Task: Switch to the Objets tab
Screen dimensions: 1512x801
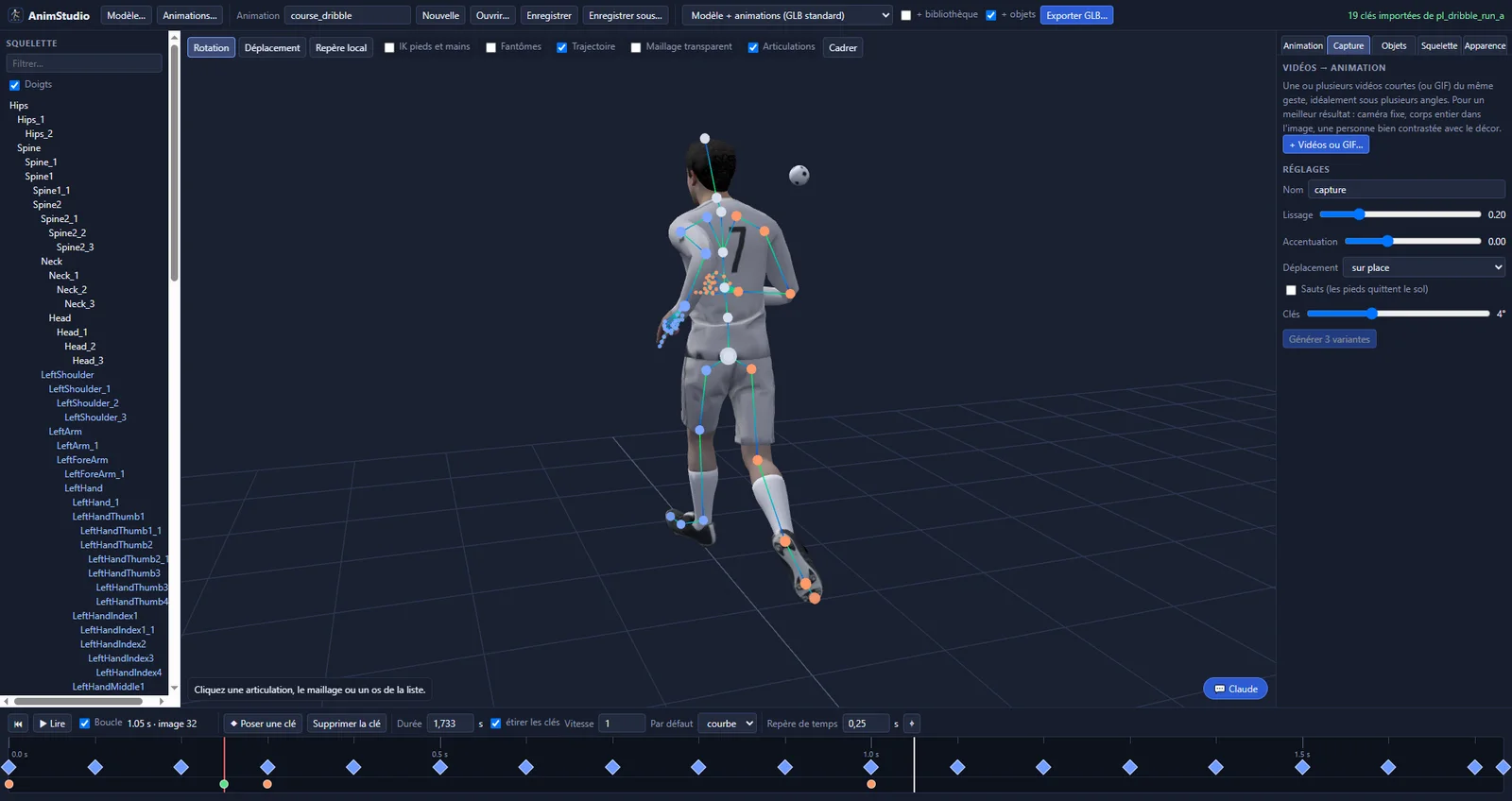Action: coord(1394,45)
